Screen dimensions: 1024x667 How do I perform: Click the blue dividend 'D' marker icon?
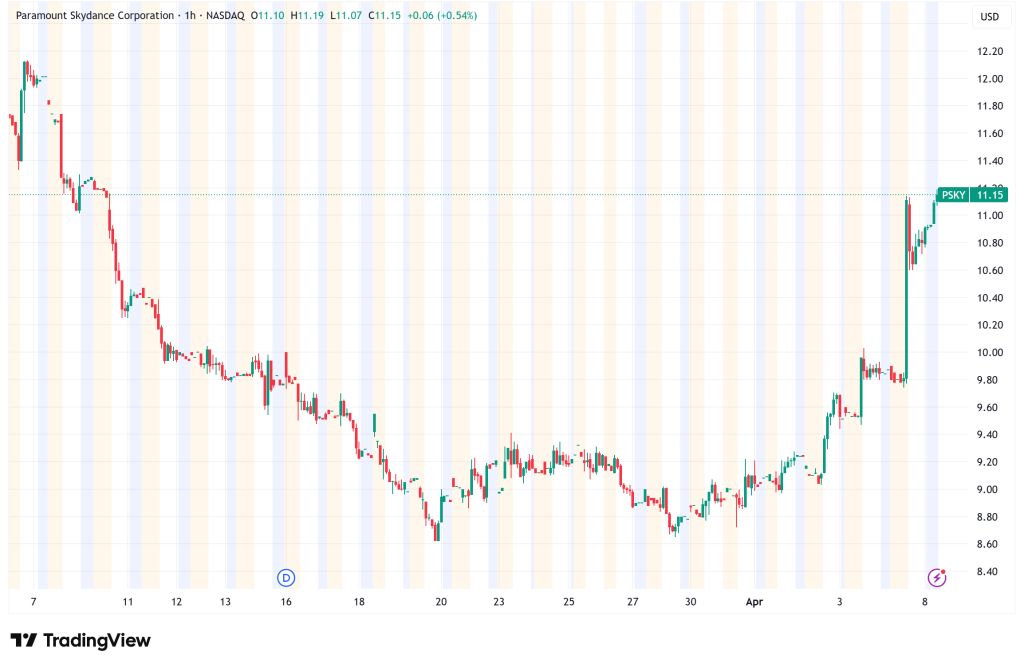coord(286,577)
